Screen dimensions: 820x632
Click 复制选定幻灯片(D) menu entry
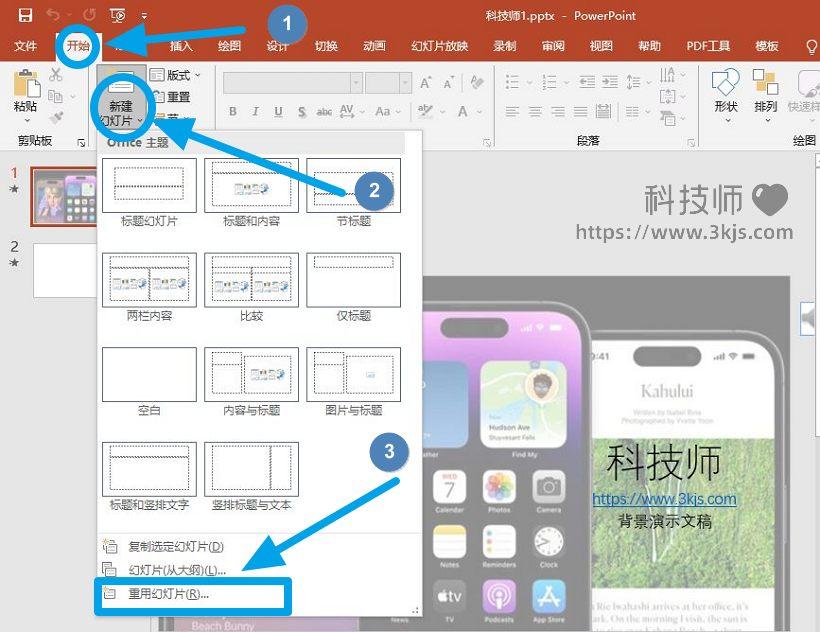pyautogui.click(x=176, y=547)
